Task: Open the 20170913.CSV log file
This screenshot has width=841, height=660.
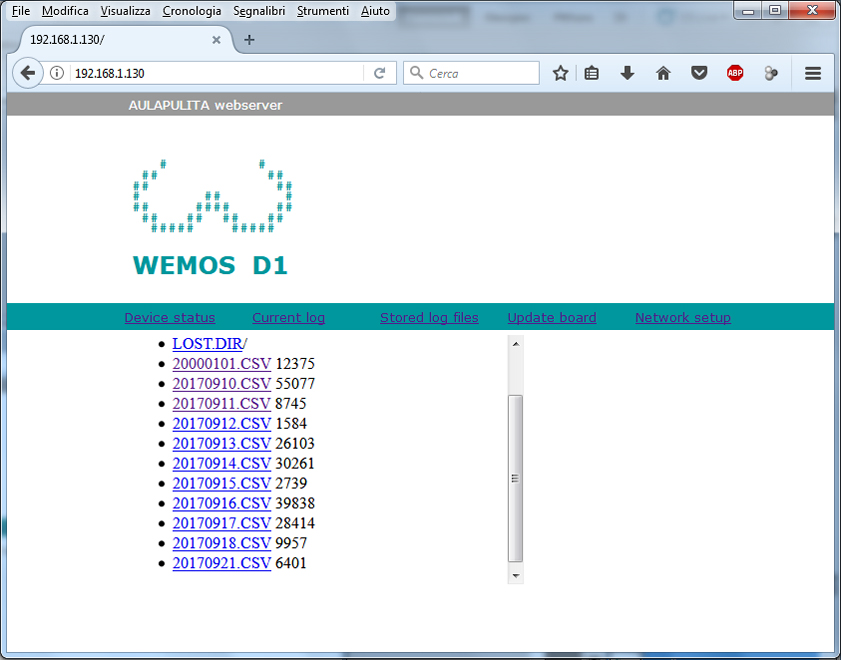Action: [x=222, y=443]
